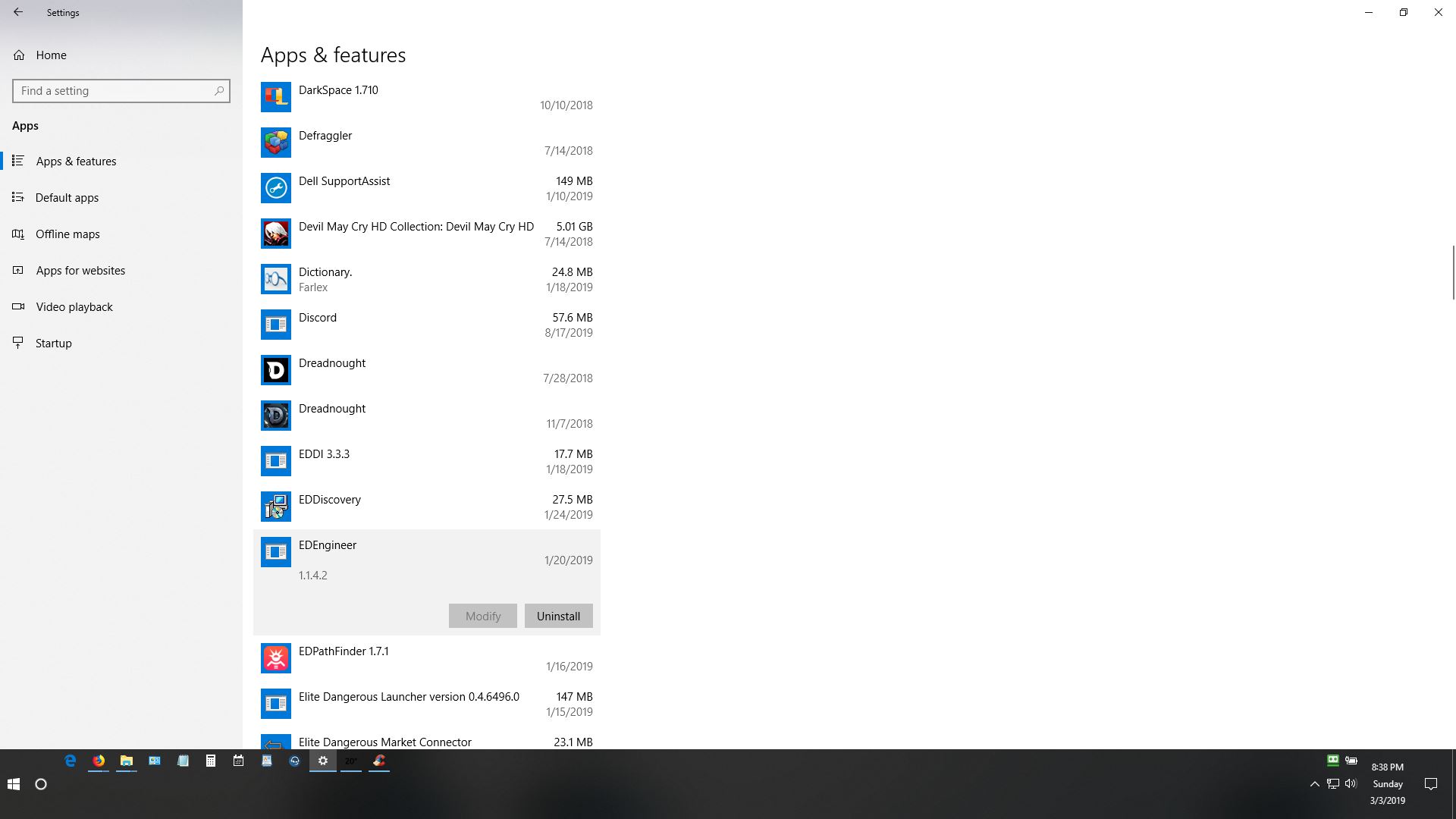Click the Devil May Cry HD icon
1456x819 pixels.
pos(276,234)
